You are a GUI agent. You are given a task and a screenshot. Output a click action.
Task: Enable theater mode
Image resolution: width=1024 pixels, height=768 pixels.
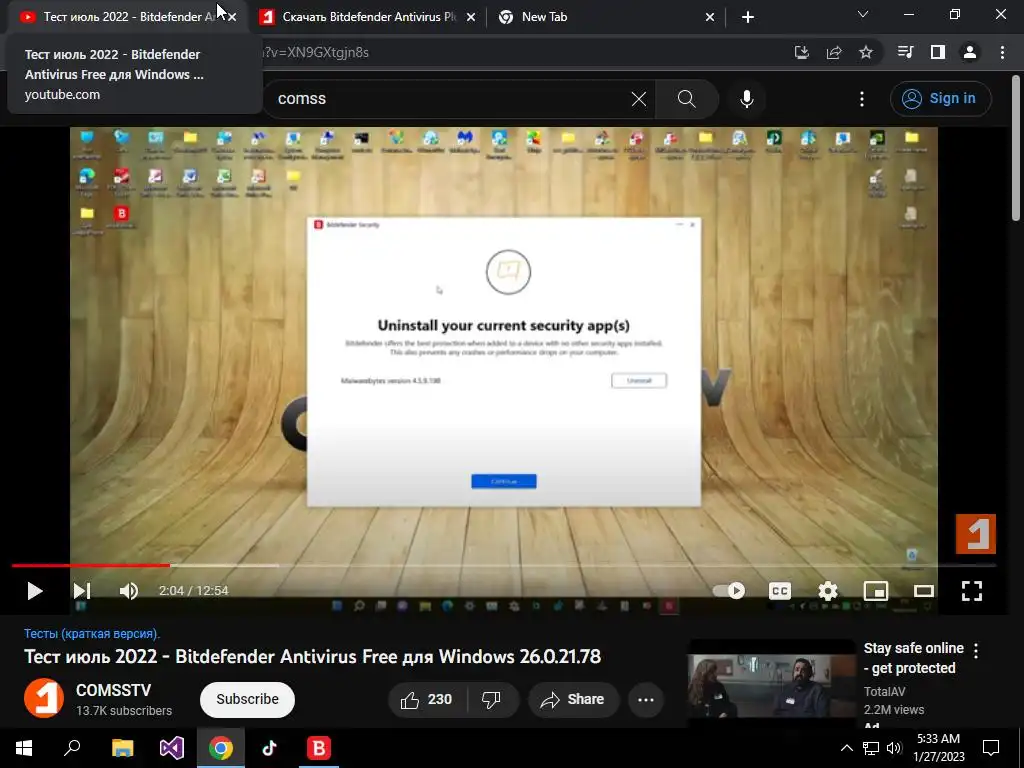[923, 591]
